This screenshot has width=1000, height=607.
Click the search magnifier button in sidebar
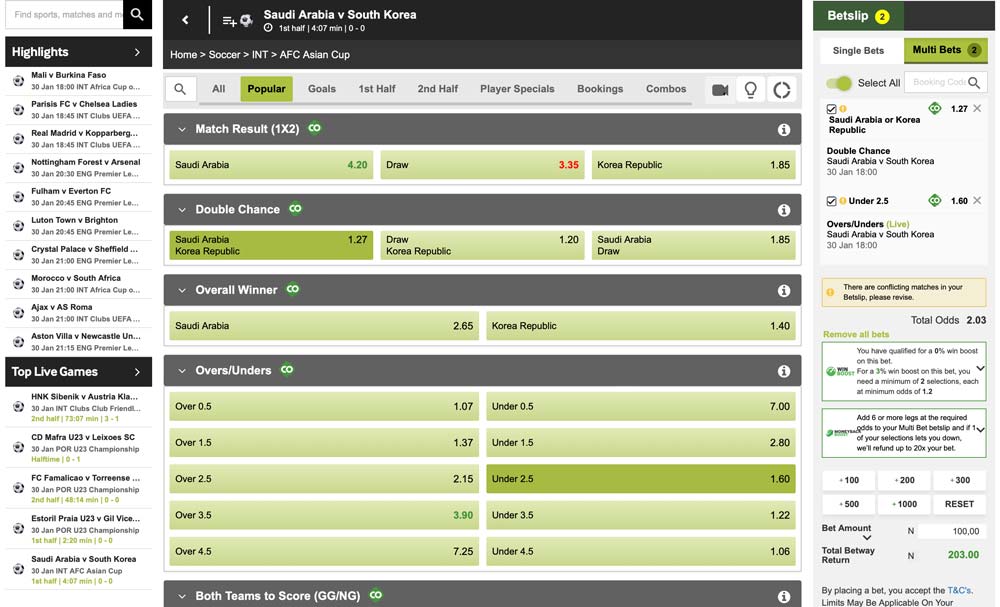[137, 14]
